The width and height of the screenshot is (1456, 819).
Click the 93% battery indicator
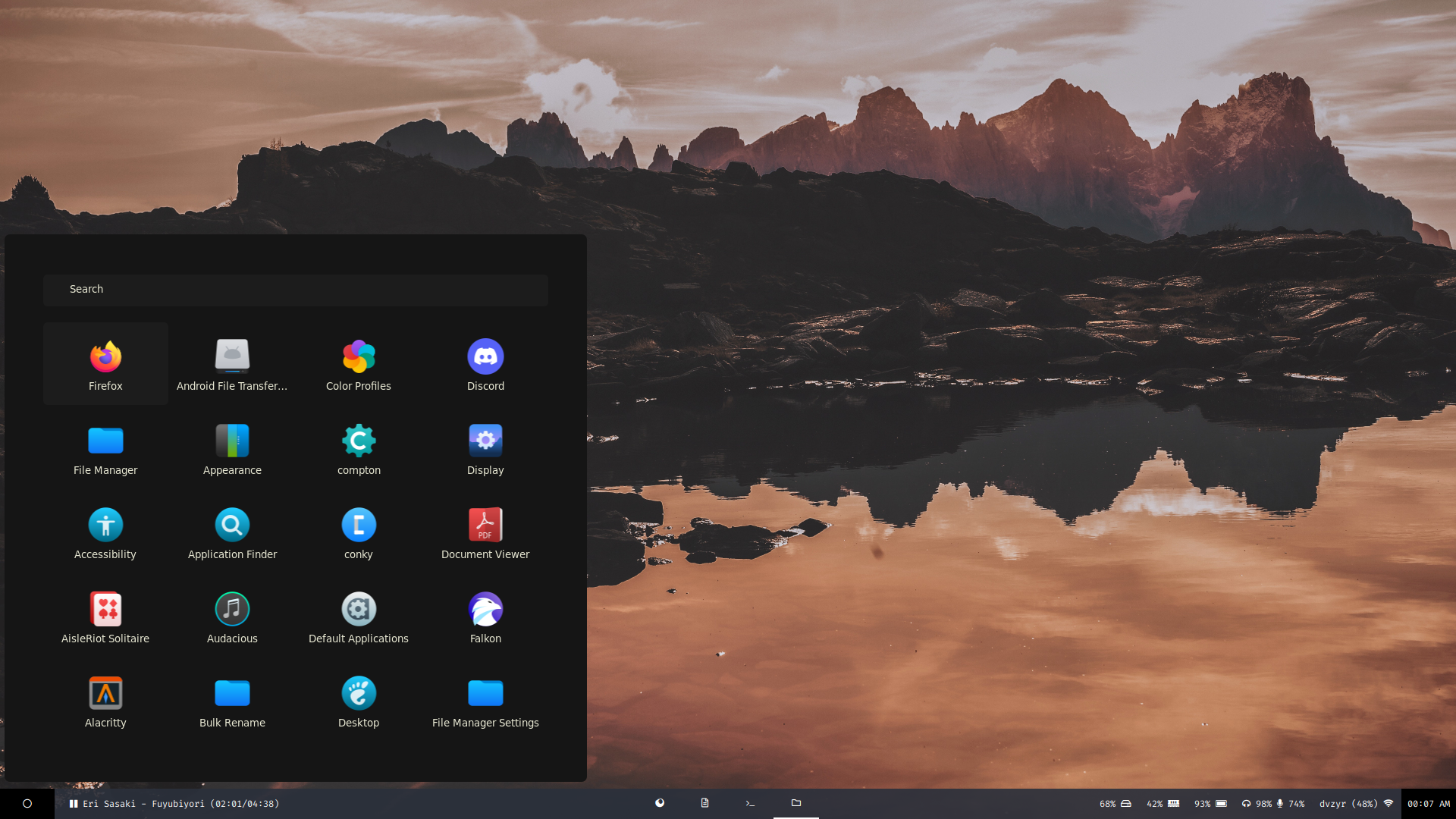coord(1210,804)
